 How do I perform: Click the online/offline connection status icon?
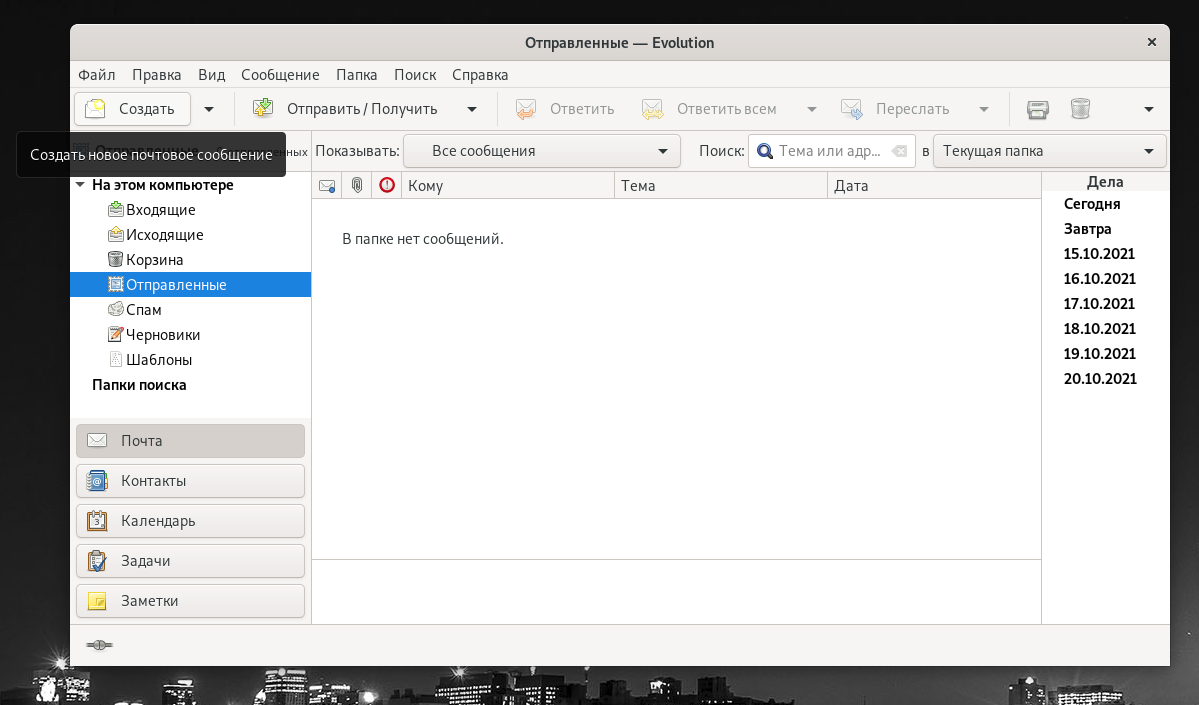pos(99,645)
